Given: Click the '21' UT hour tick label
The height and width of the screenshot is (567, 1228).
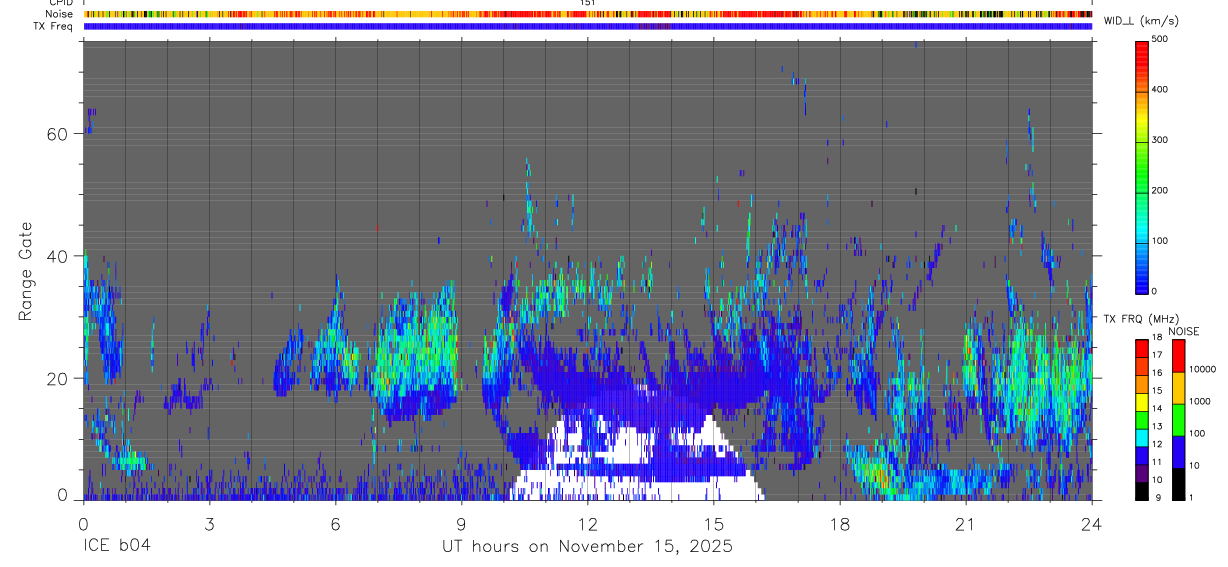Looking at the screenshot, I should click(x=965, y=523).
